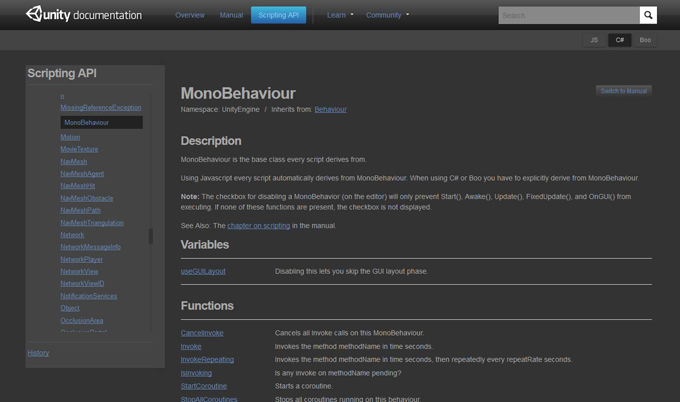Select NavMeshHit in the sidebar list
The image size is (680, 402).
point(78,186)
